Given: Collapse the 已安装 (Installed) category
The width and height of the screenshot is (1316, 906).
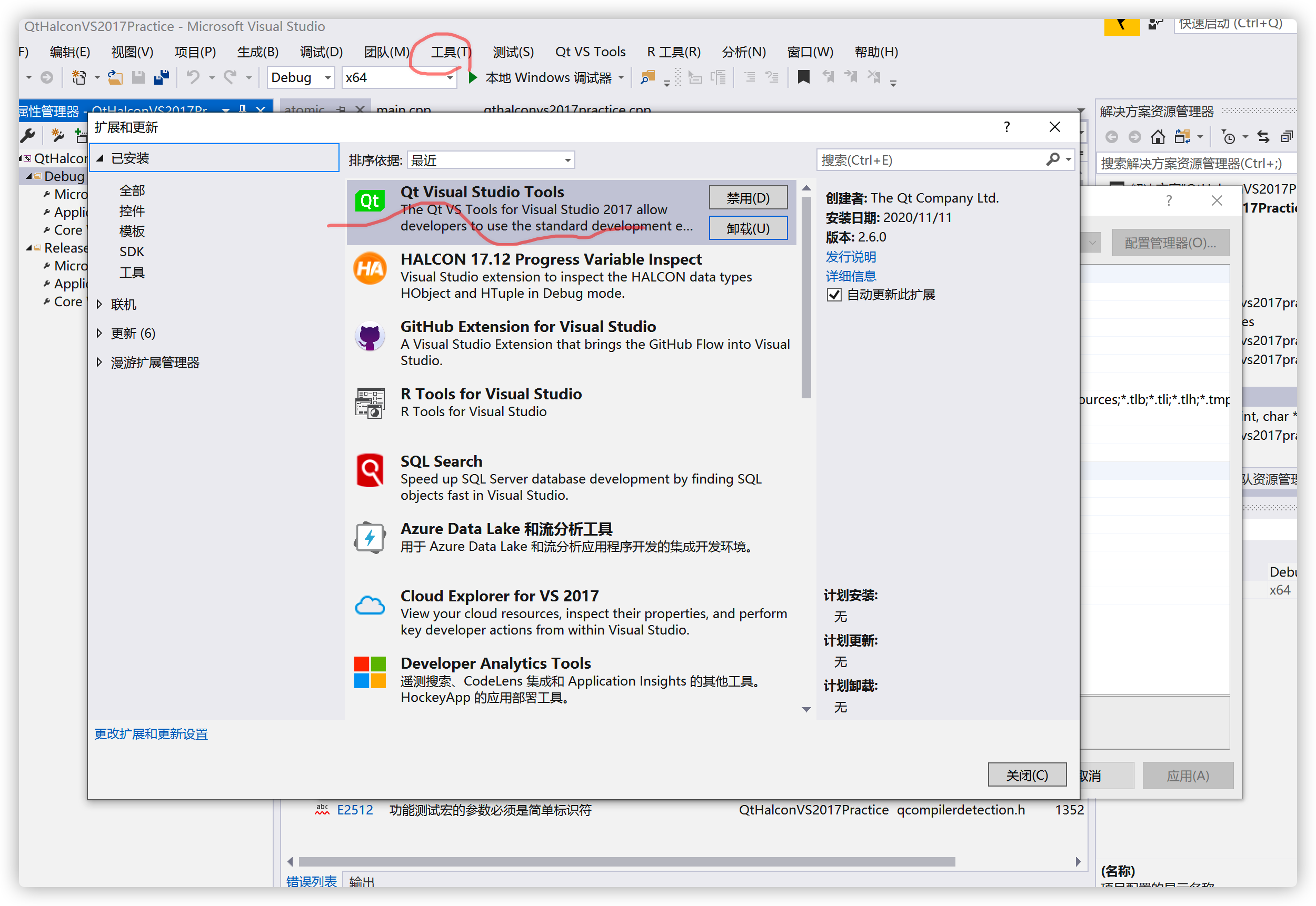Looking at the screenshot, I should [x=100, y=158].
